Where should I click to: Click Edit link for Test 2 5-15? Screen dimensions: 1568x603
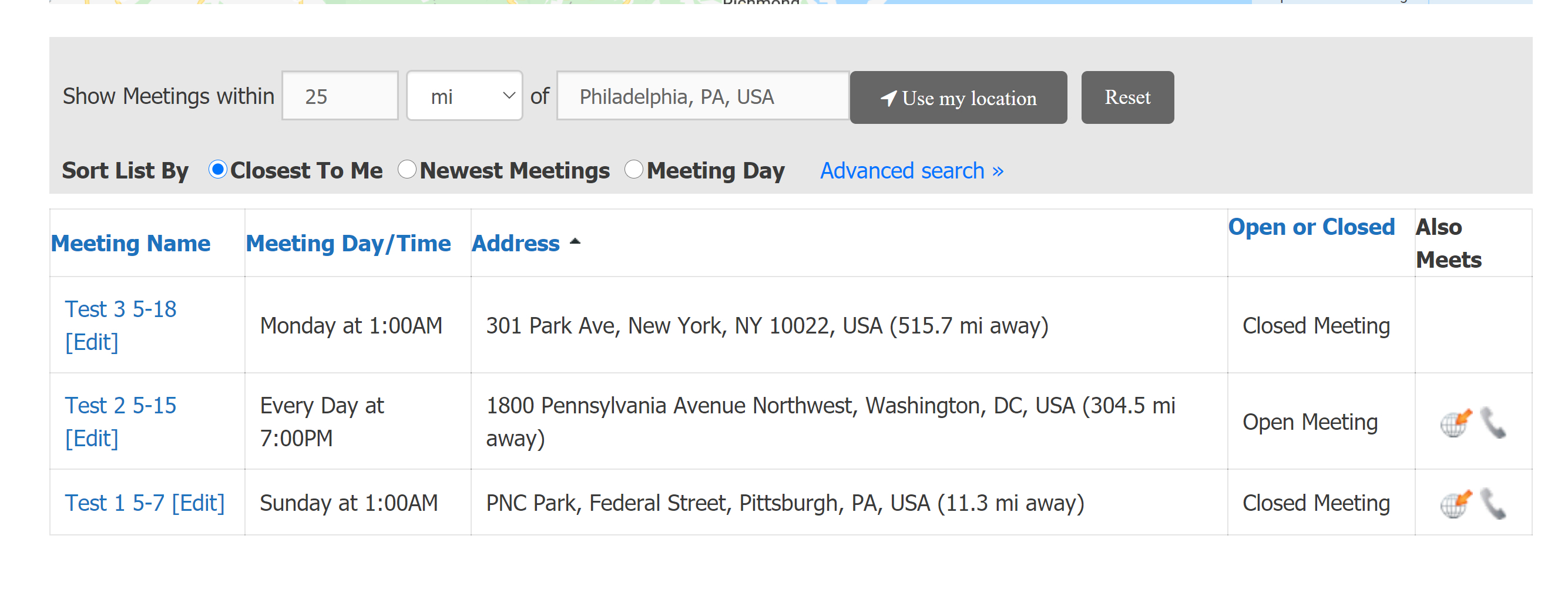(92, 438)
